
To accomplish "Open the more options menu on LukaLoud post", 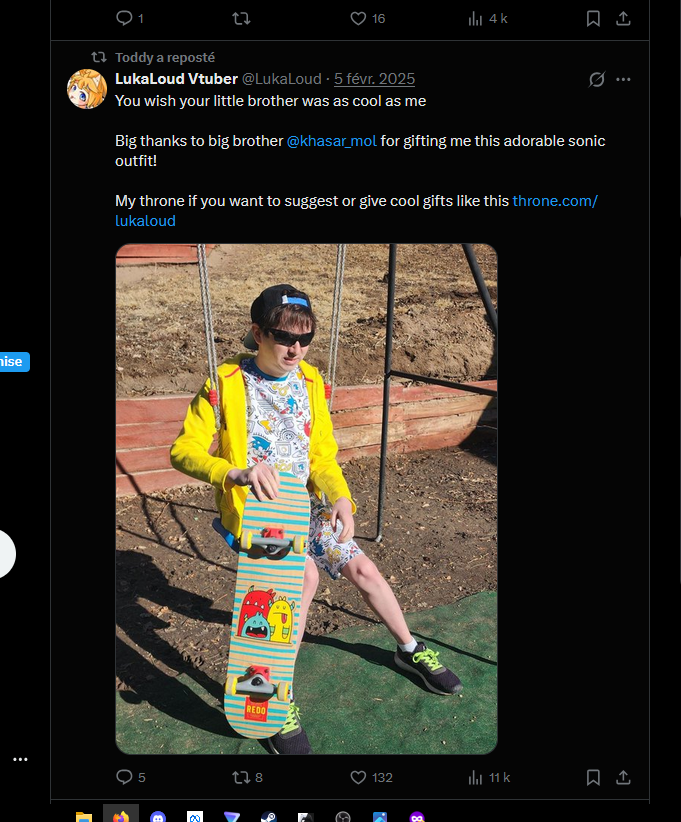I will pos(624,79).
